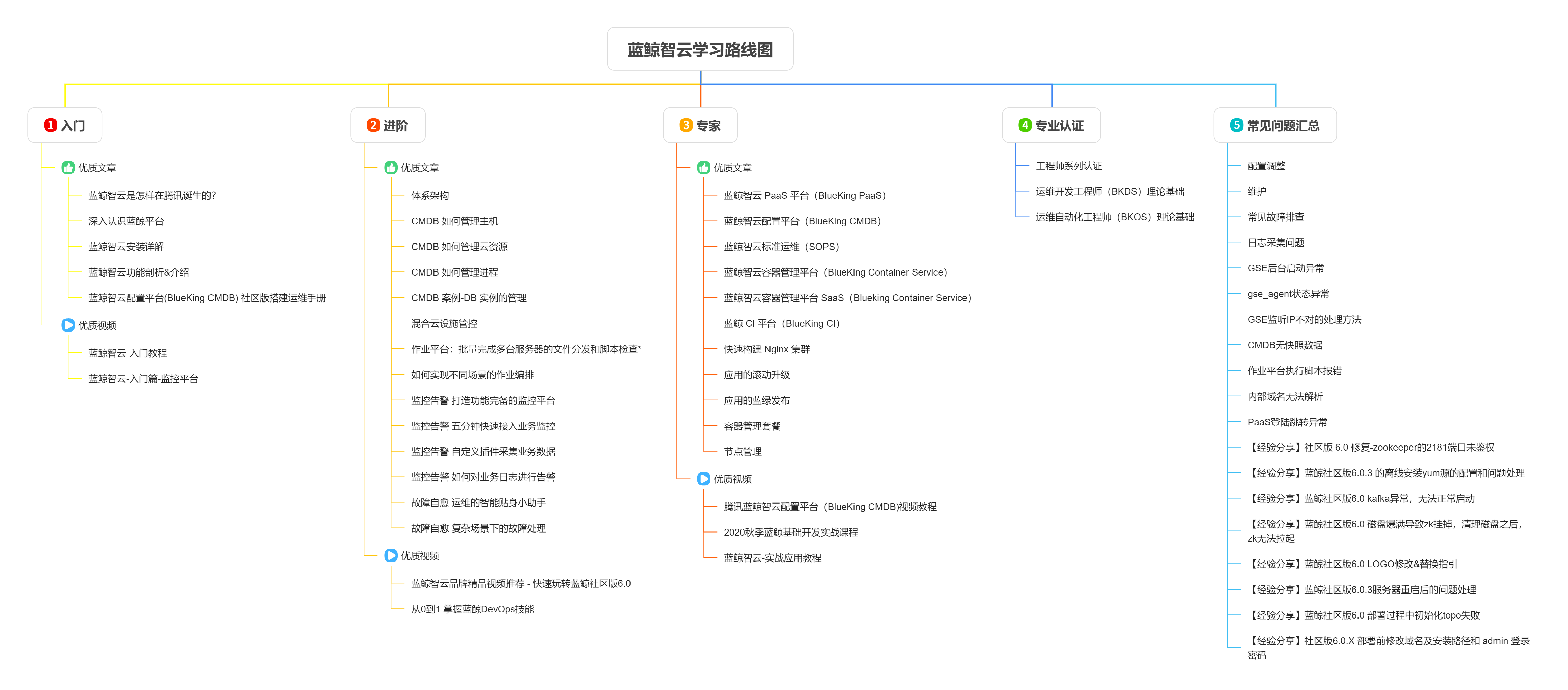Click 配置调整 under 常见问题汇总

click(1267, 166)
